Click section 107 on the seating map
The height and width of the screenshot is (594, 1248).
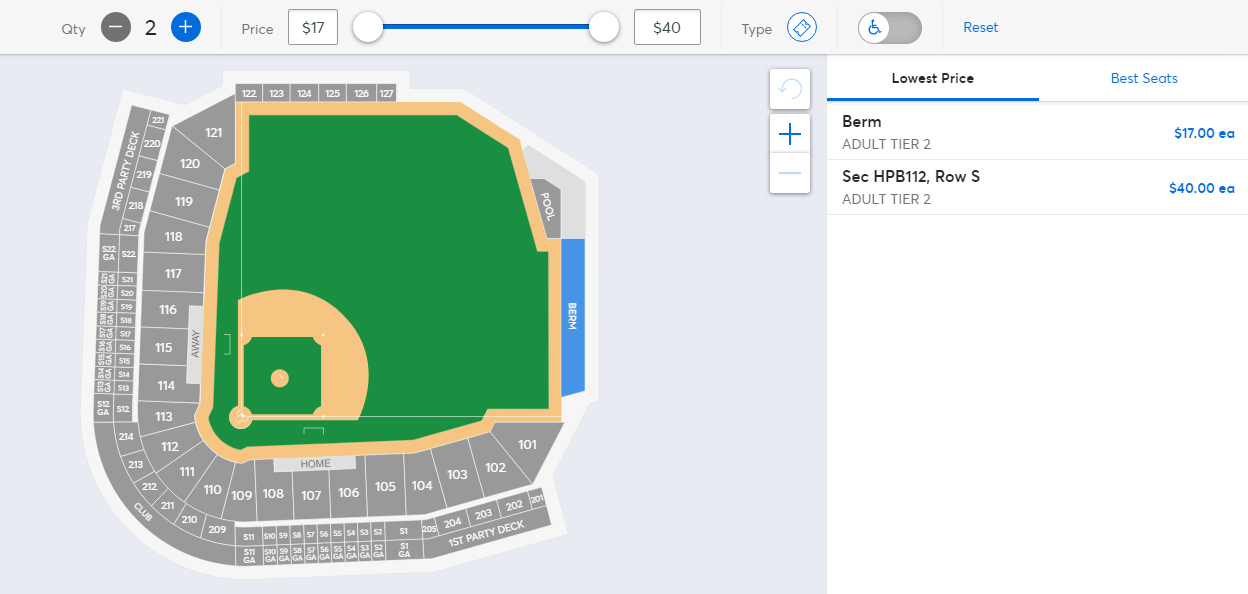(x=311, y=495)
